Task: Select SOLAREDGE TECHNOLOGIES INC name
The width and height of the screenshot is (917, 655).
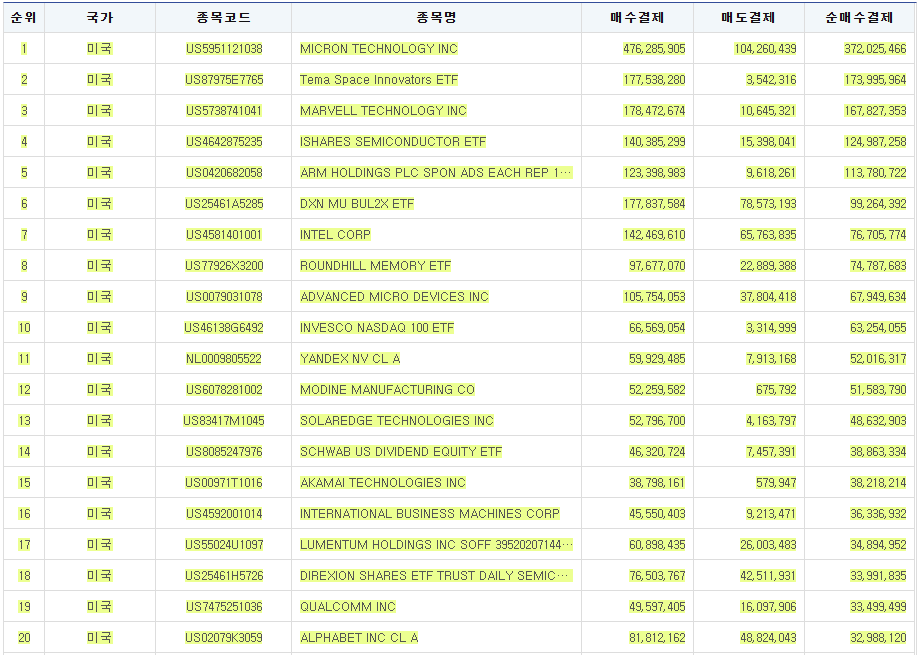Action: click(397, 420)
